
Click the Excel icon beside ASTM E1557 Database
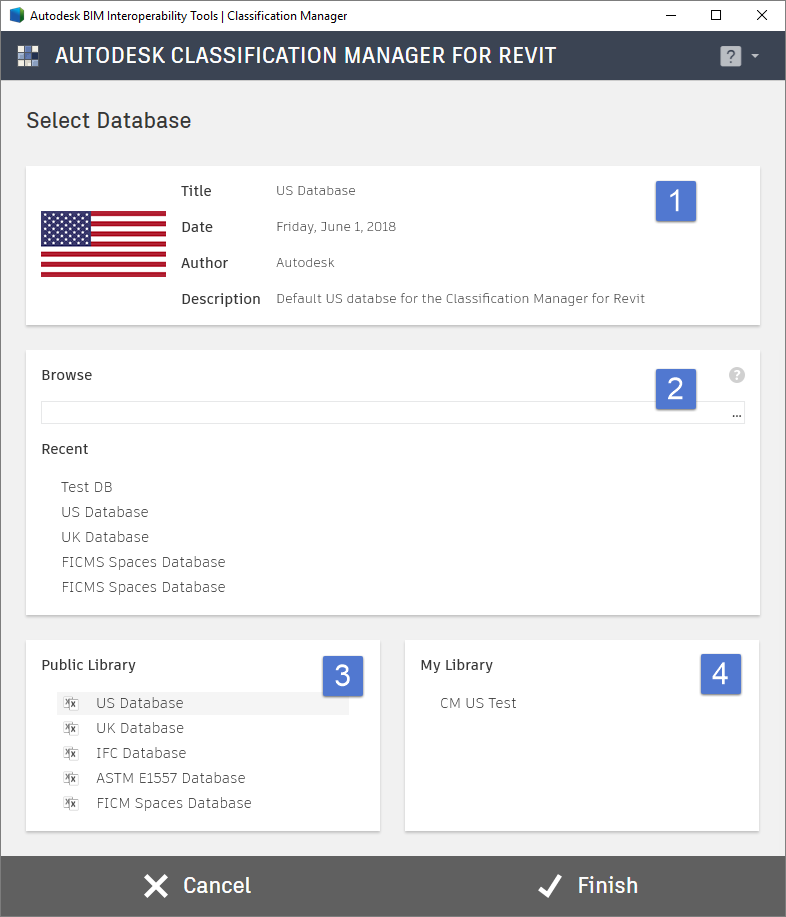point(71,778)
